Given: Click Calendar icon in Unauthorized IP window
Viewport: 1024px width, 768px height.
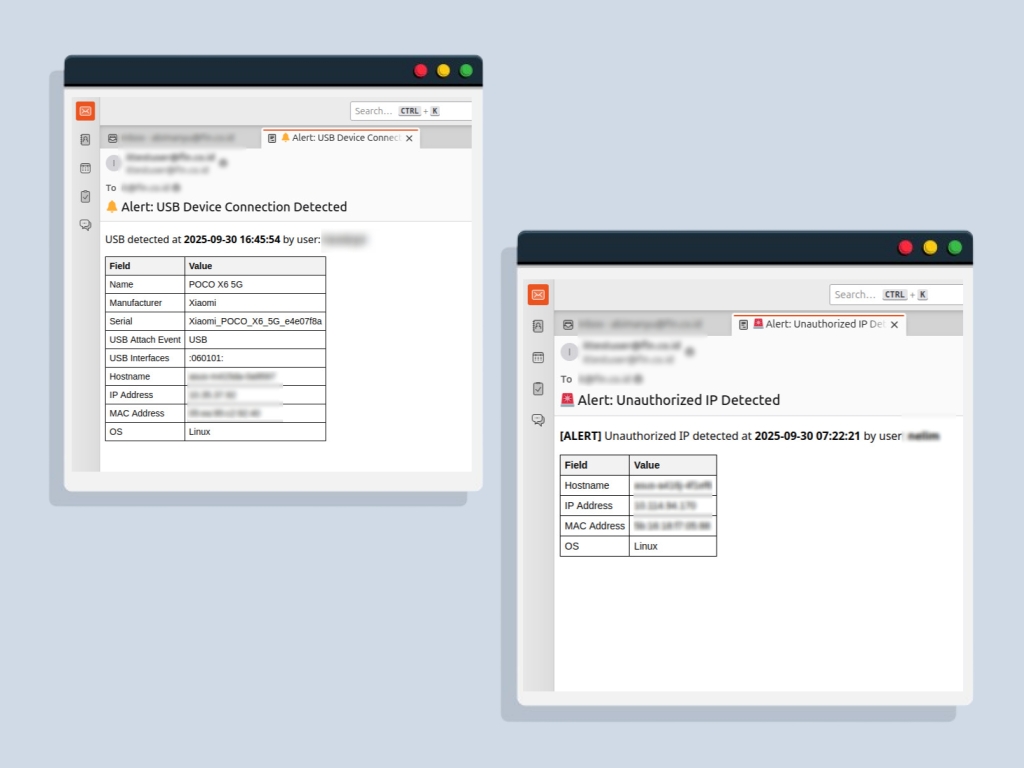Looking at the screenshot, I should click(x=538, y=357).
